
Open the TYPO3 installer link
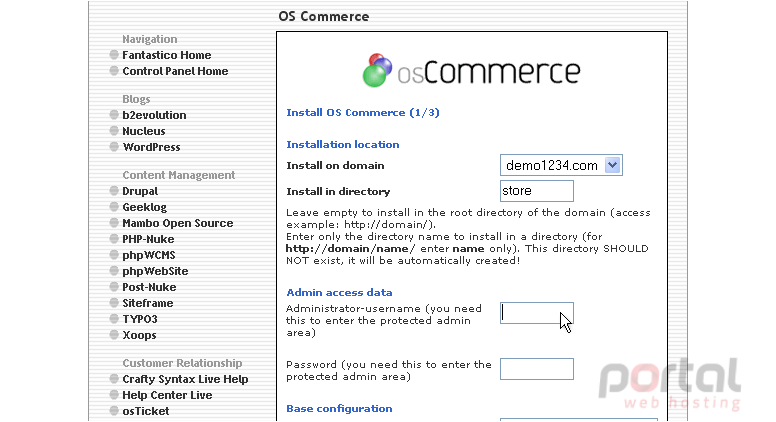140,319
